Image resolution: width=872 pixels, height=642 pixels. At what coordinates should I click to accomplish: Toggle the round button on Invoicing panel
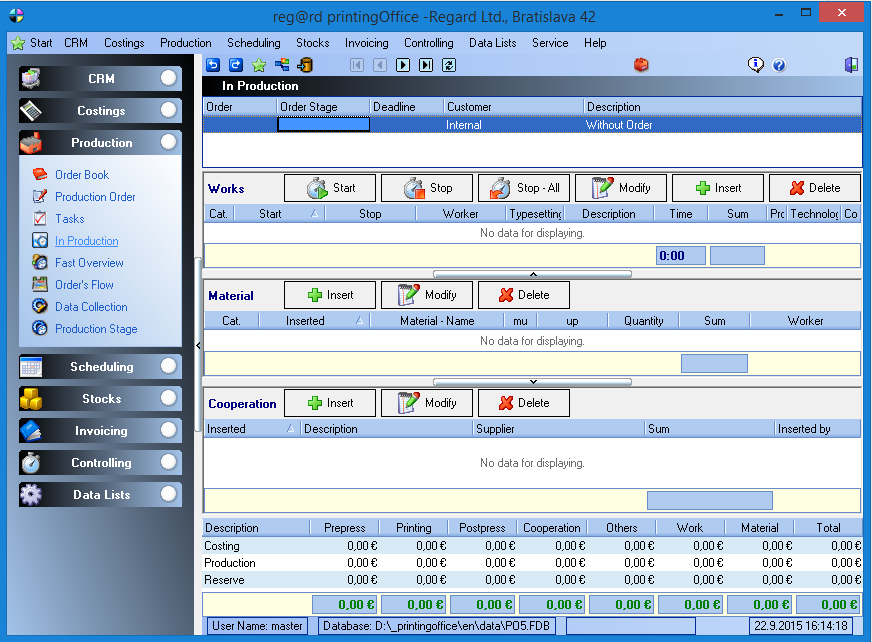coord(169,430)
